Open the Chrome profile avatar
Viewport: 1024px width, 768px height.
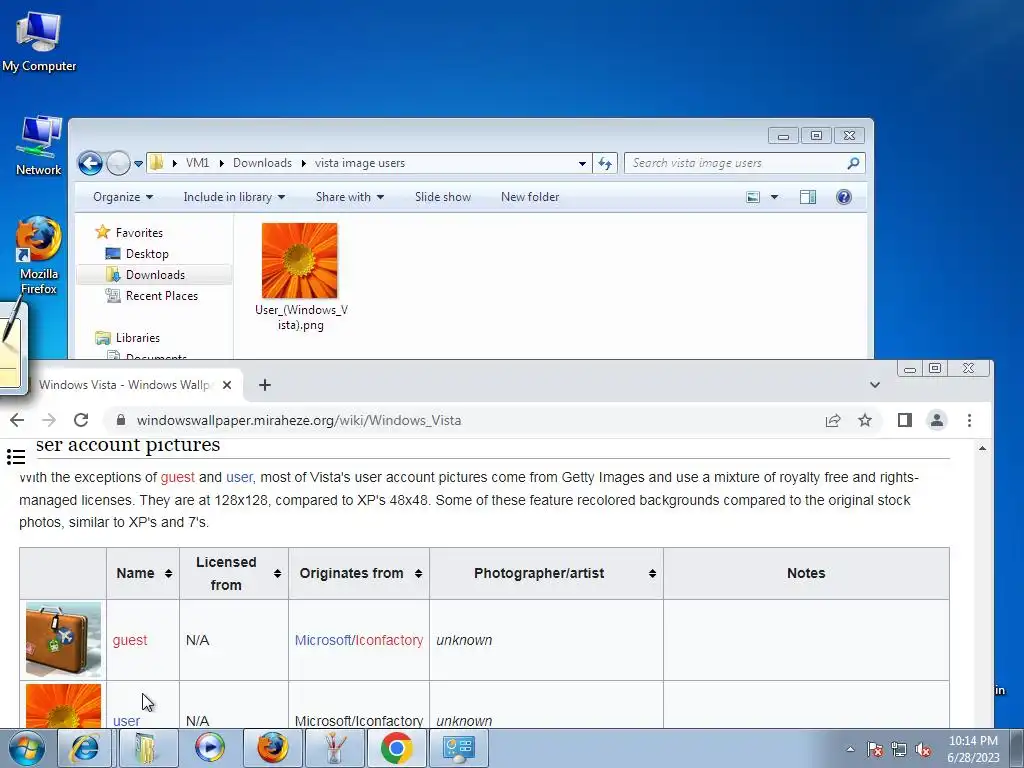[936, 420]
